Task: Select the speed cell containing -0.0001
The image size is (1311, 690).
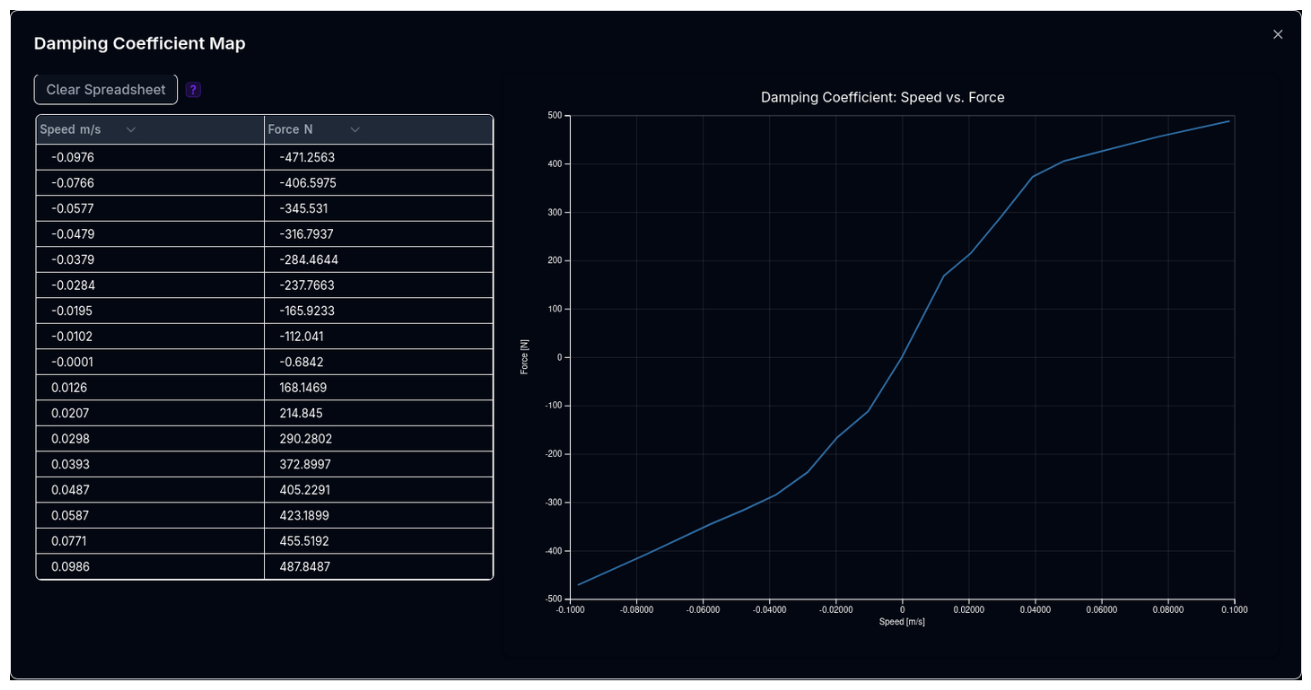Action: [x=150, y=362]
